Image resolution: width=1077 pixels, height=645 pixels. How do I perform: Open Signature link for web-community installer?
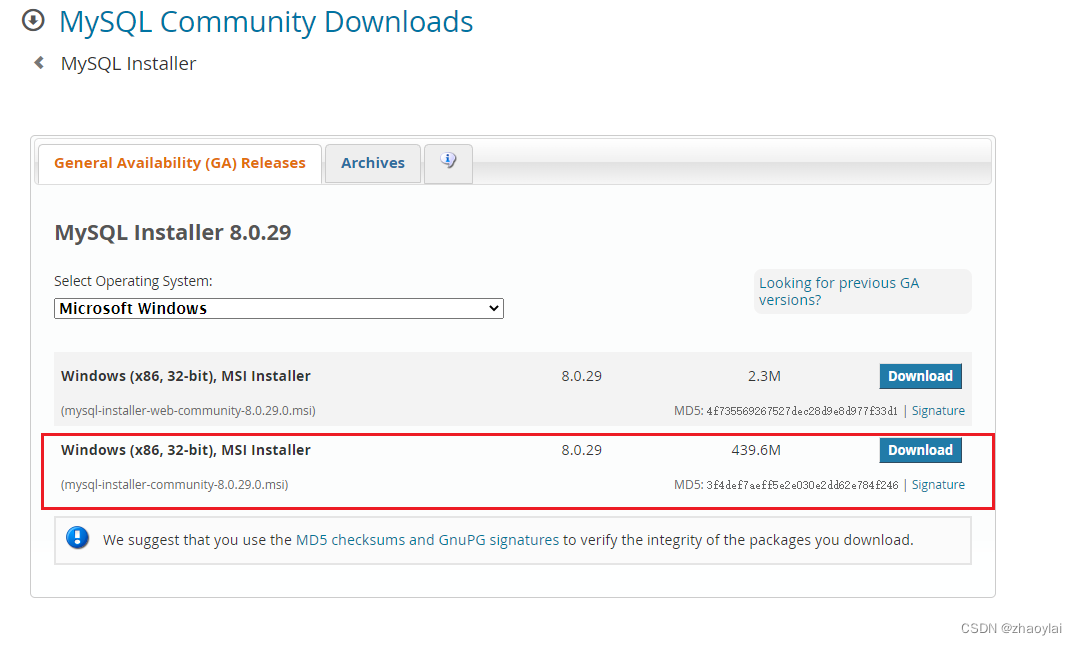938,411
